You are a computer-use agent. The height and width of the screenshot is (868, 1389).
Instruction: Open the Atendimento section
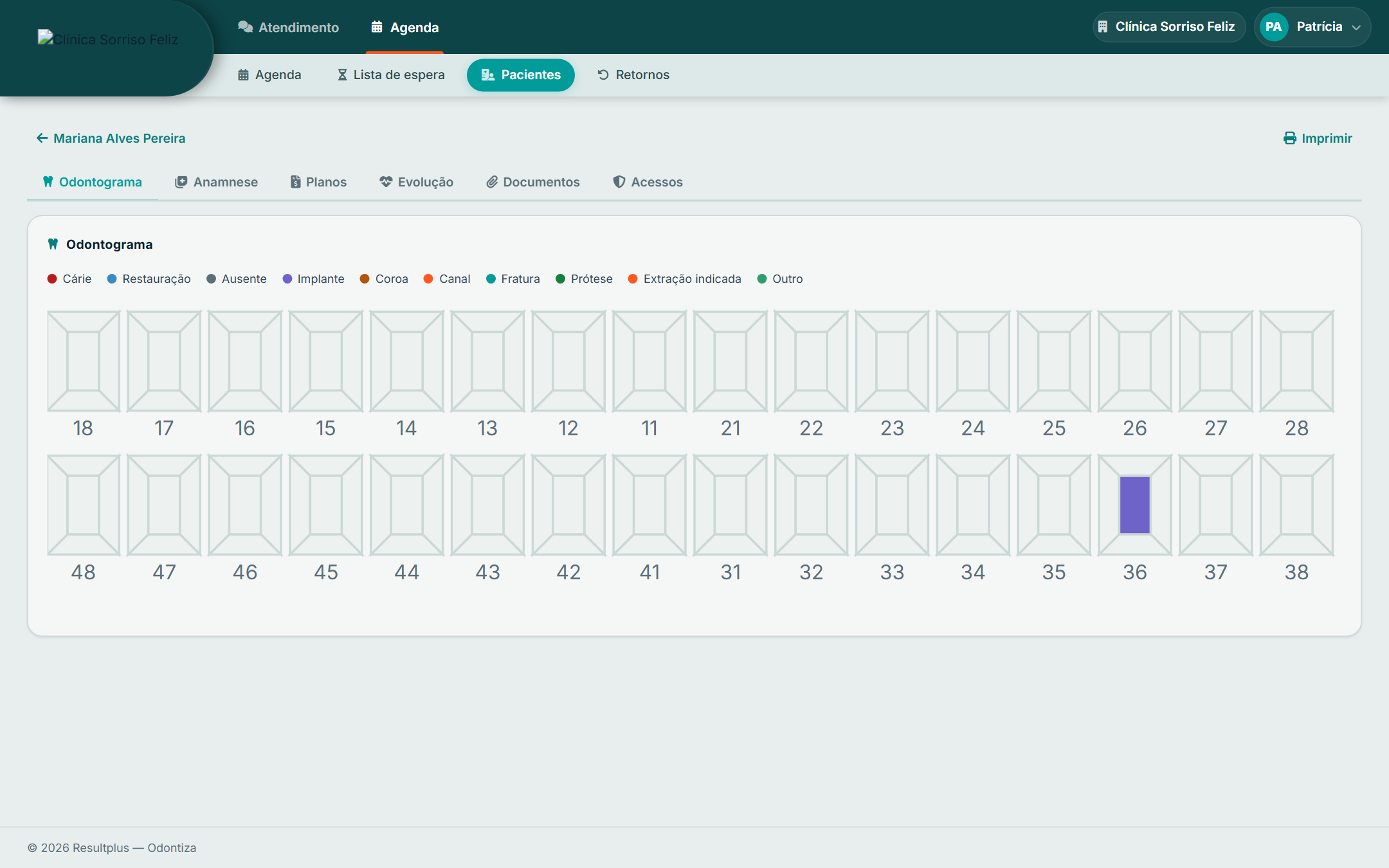[x=288, y=27]
